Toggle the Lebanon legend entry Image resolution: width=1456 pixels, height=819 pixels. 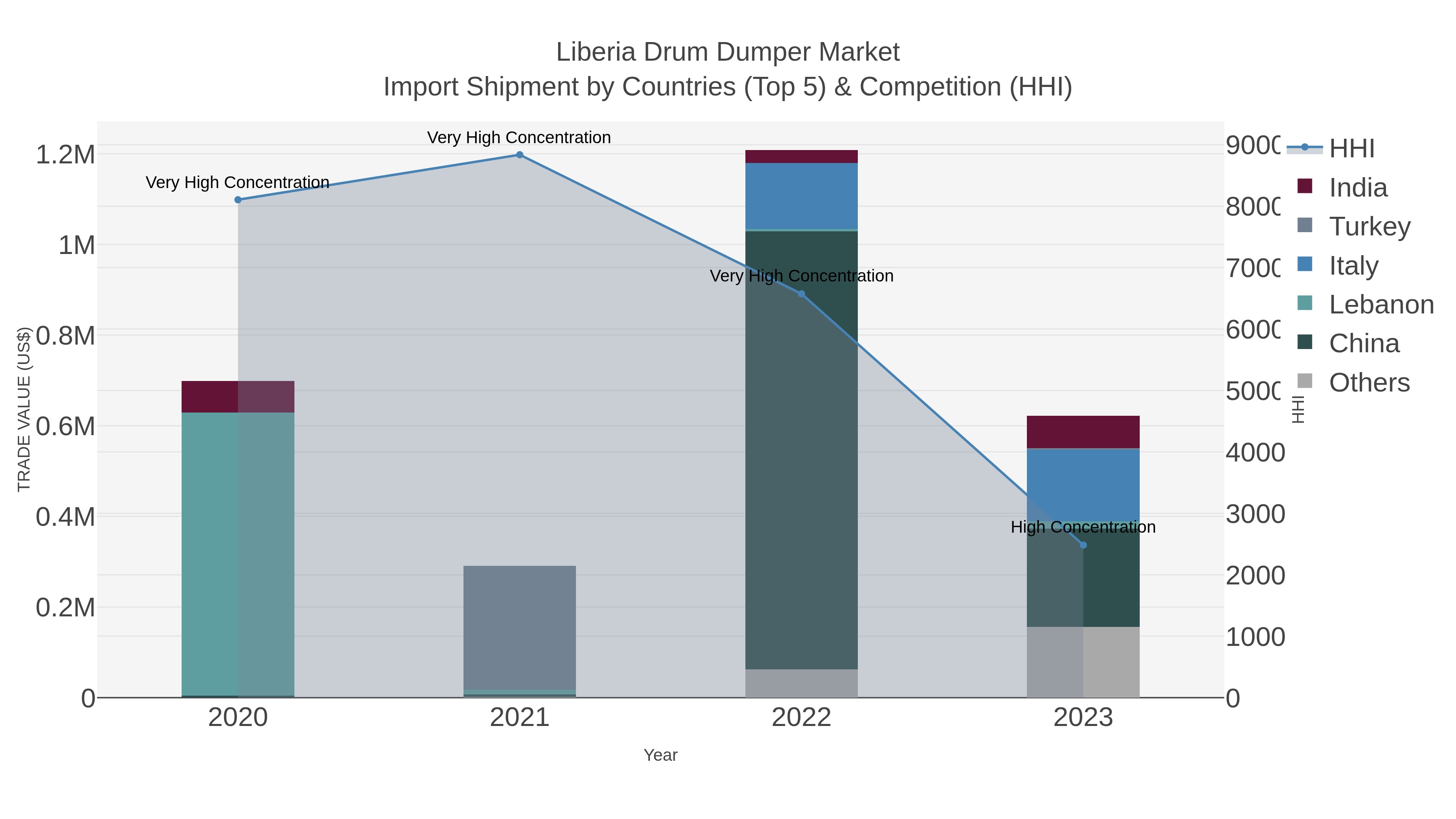pos(1365,304)
